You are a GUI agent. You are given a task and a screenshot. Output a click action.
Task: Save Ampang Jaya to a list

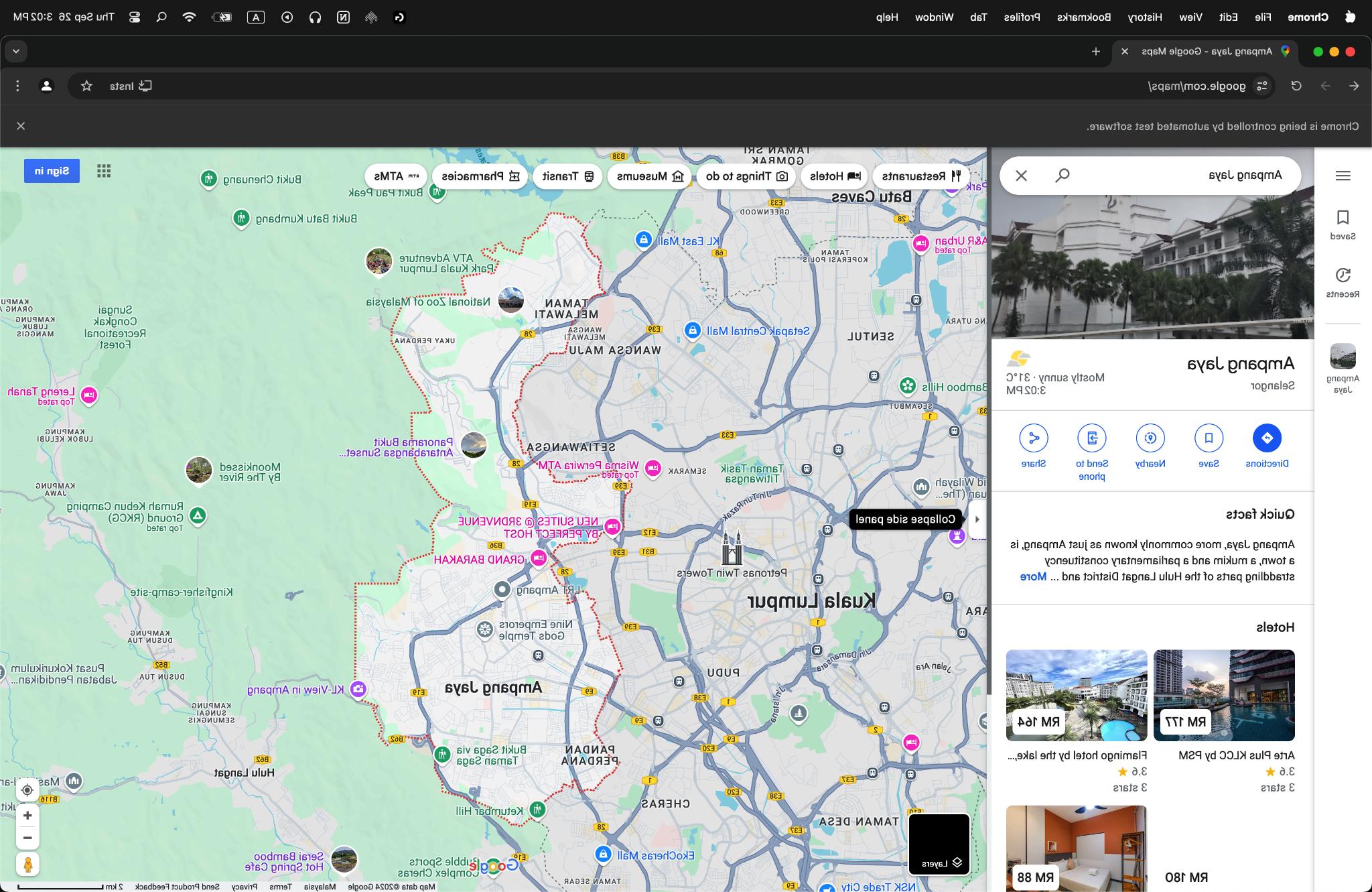pyautogui.click(x=1209, y=445)
